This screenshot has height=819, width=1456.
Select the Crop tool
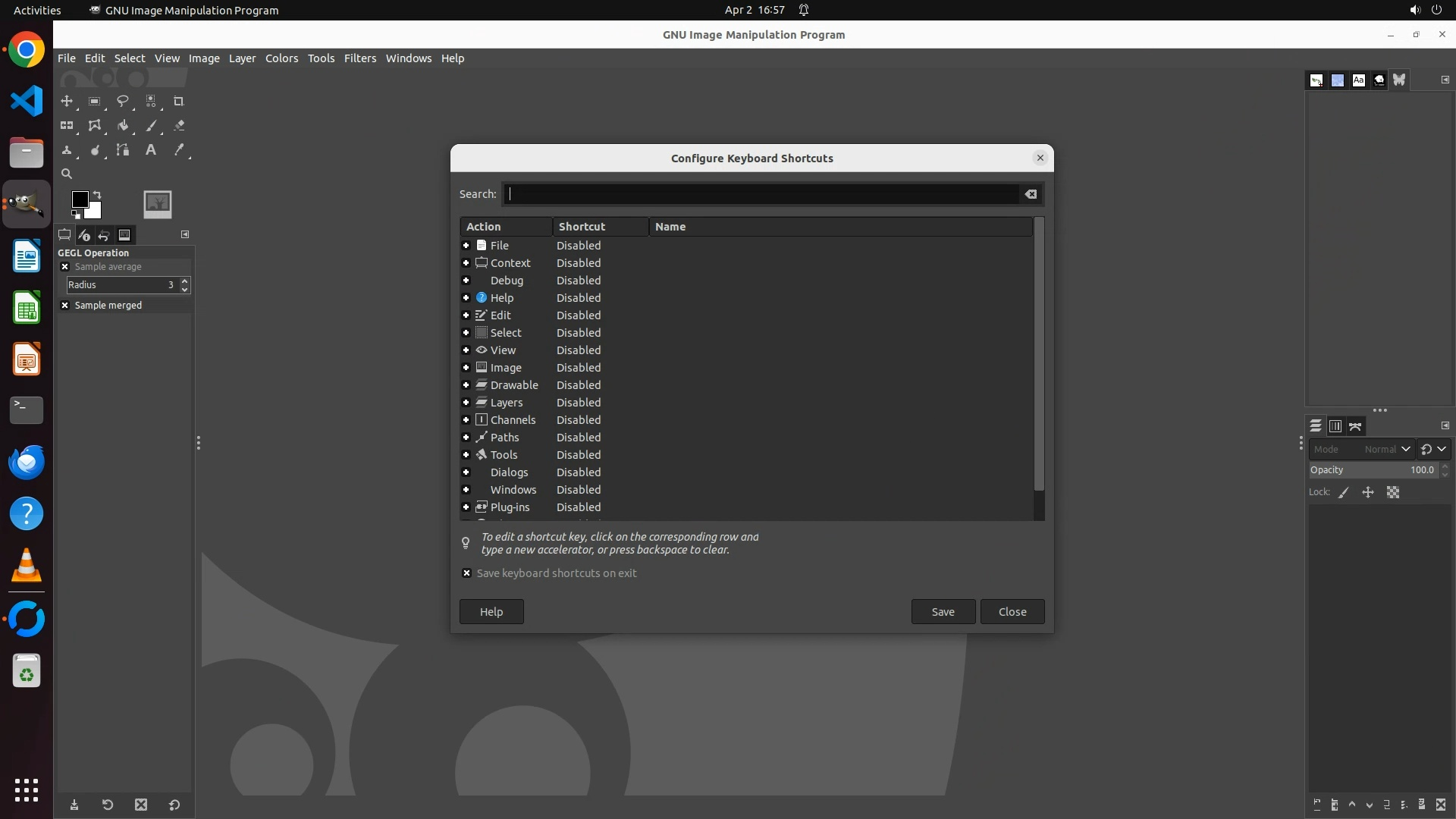(178, 101)
